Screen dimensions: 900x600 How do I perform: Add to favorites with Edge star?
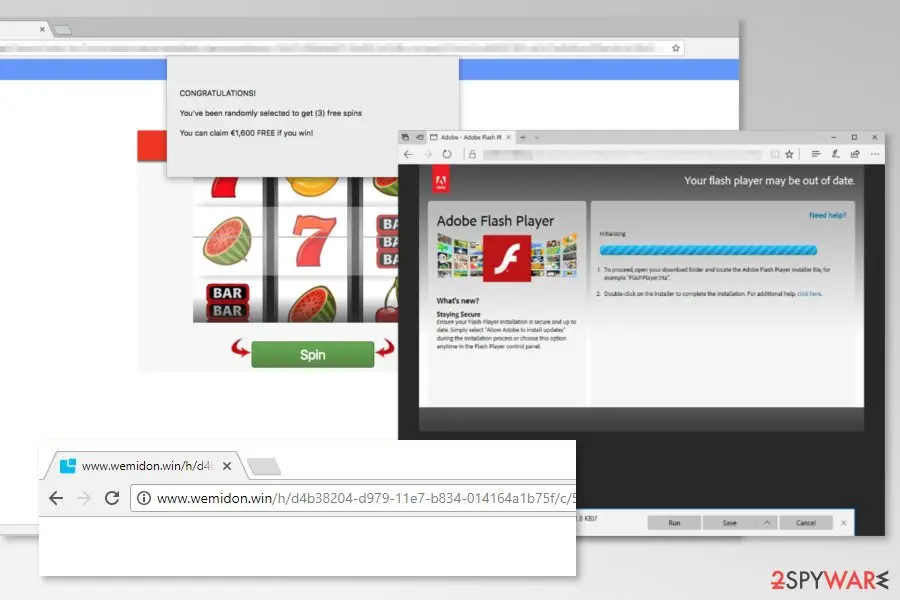pos(789,154)
